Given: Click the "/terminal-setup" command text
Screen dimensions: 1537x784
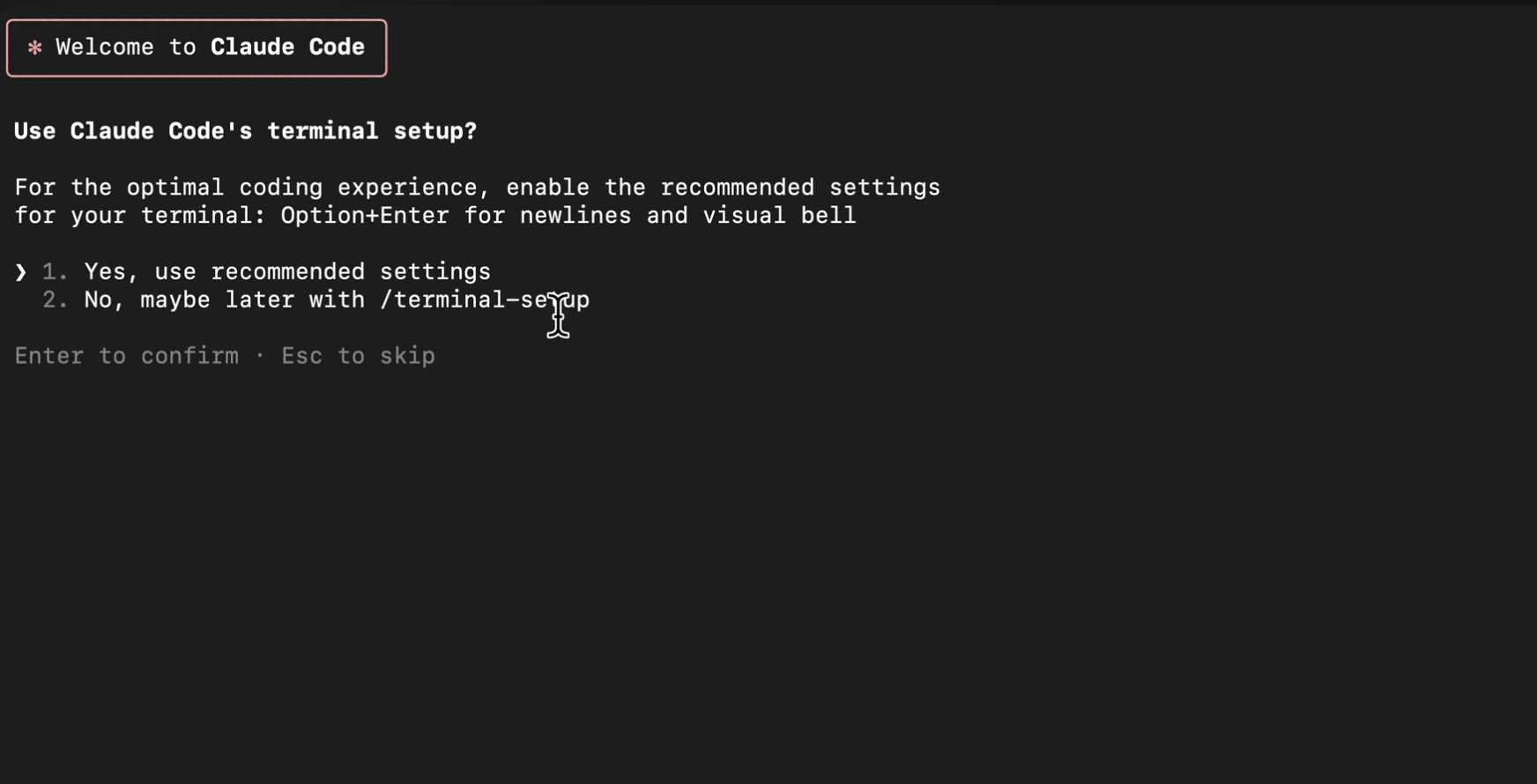Looking at the screenshot, I should click(x=485, y=300).
